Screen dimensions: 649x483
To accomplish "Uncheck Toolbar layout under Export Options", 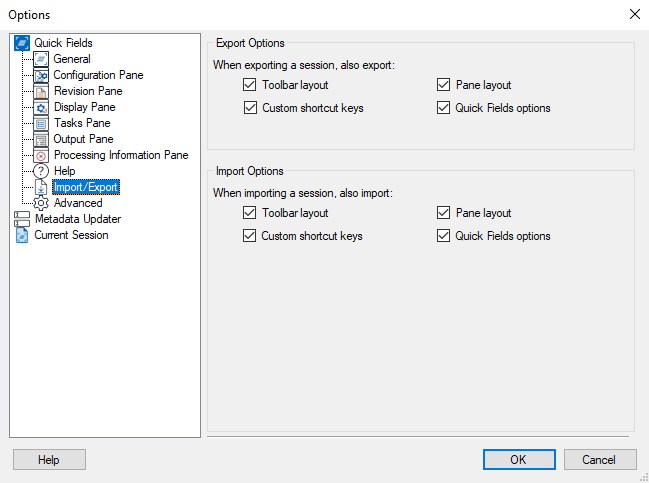I will [250, 85].
